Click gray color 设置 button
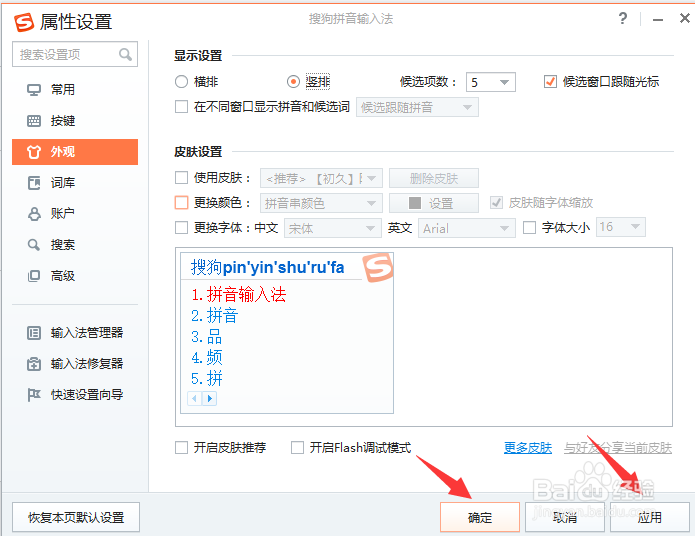This screenshot has height=536, width=695. pos(434,203)
